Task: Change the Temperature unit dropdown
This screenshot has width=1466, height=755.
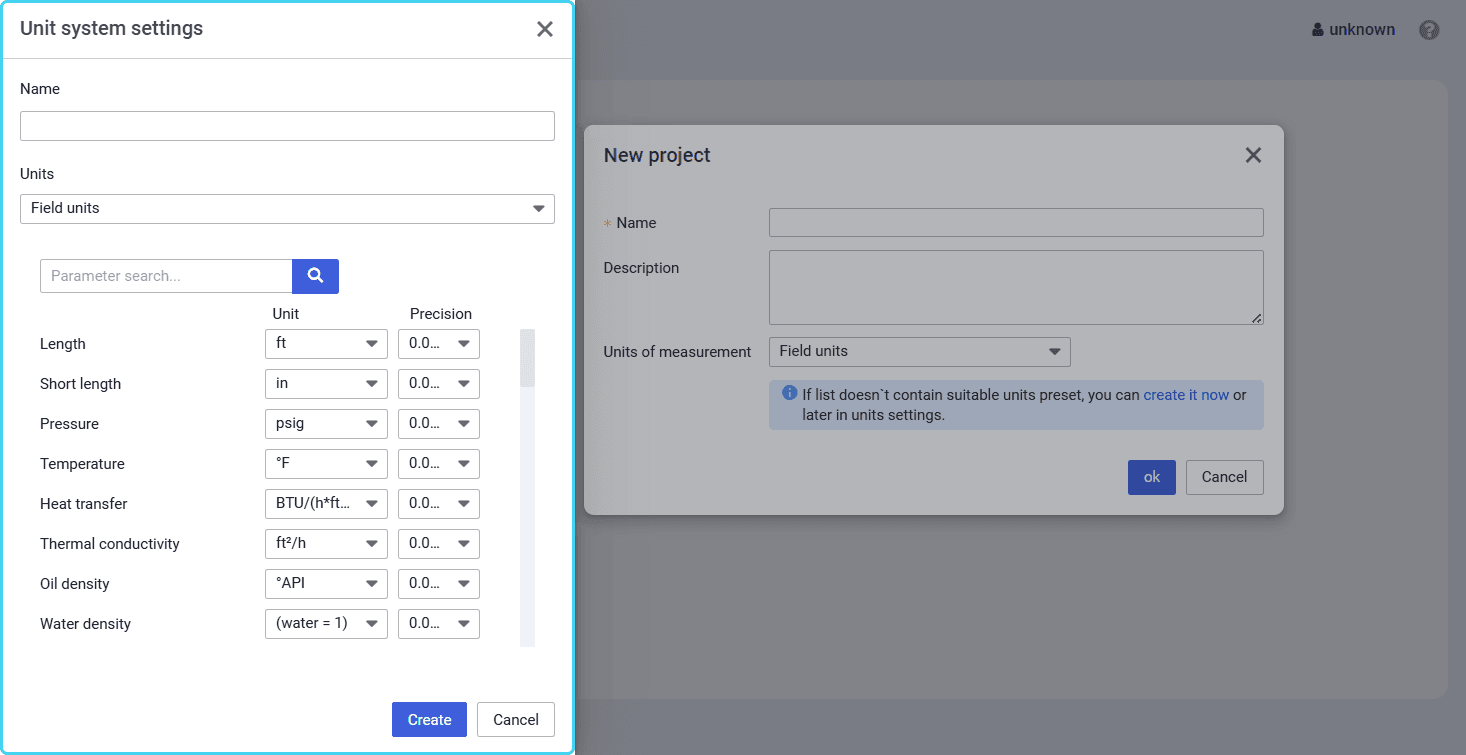Action: 326,464
